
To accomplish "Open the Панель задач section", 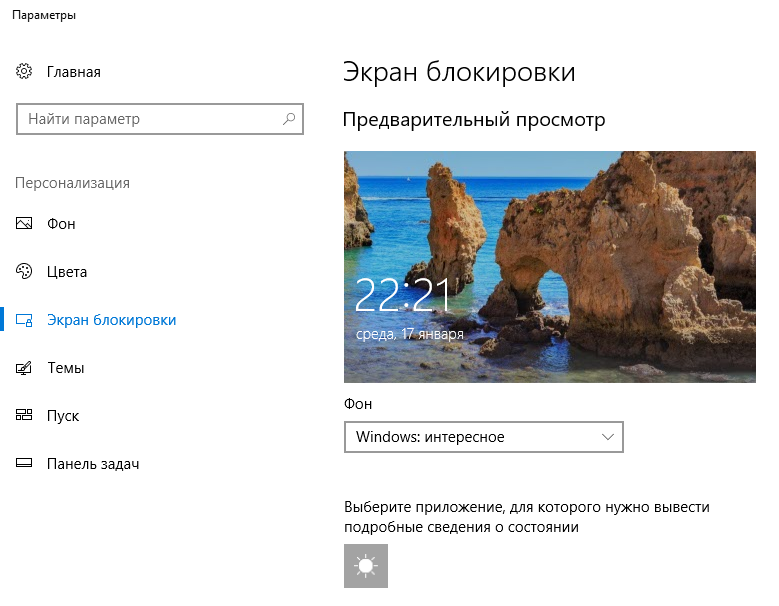I will pyautogui.click(x=93, y=464).
